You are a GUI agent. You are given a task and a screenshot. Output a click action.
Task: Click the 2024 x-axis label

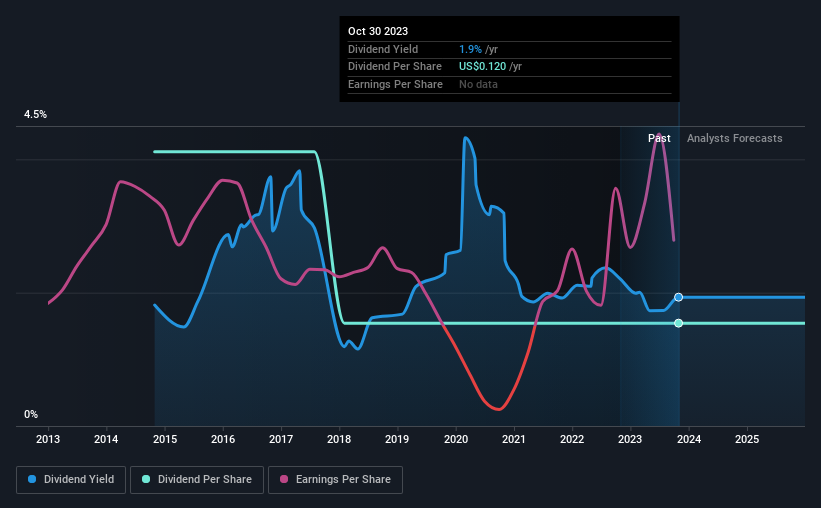pos(689,439)
